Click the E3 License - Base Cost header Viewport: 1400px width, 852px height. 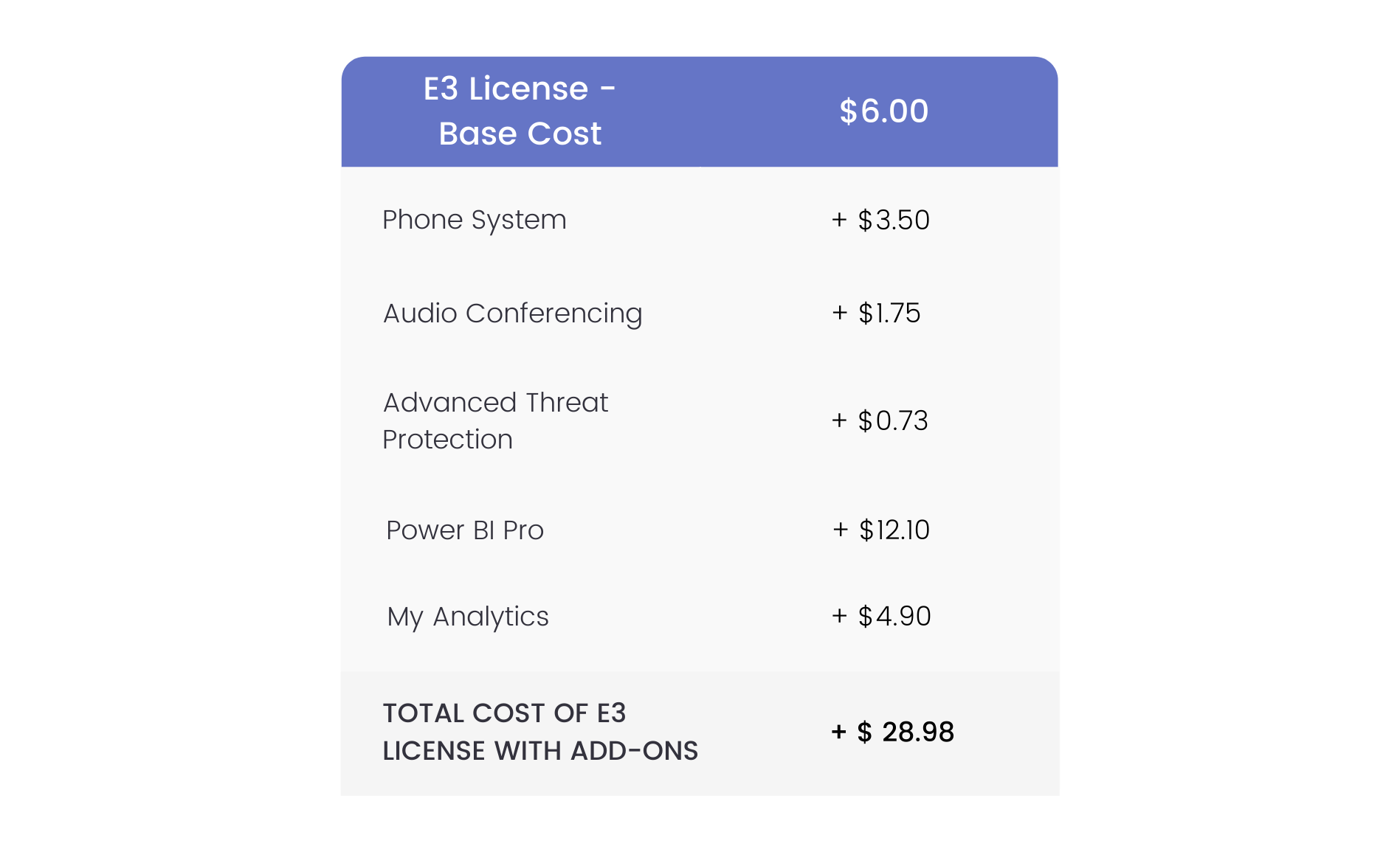(x=520, y=111)
